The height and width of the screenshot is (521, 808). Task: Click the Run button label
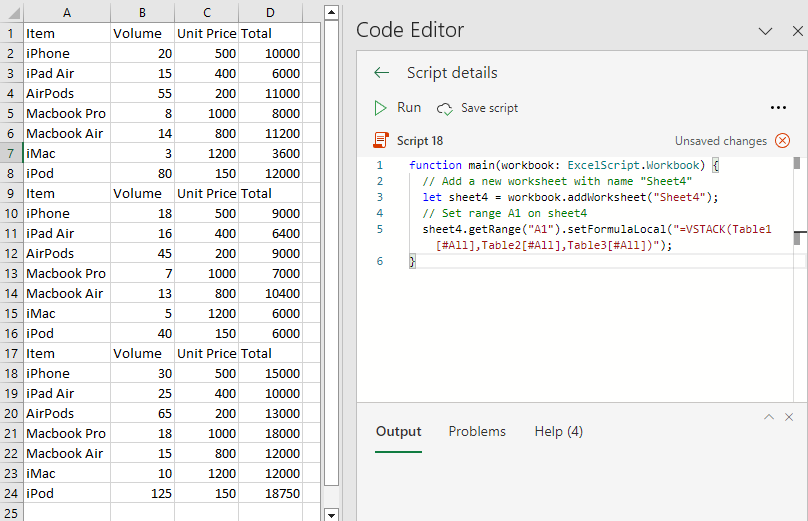409,107
